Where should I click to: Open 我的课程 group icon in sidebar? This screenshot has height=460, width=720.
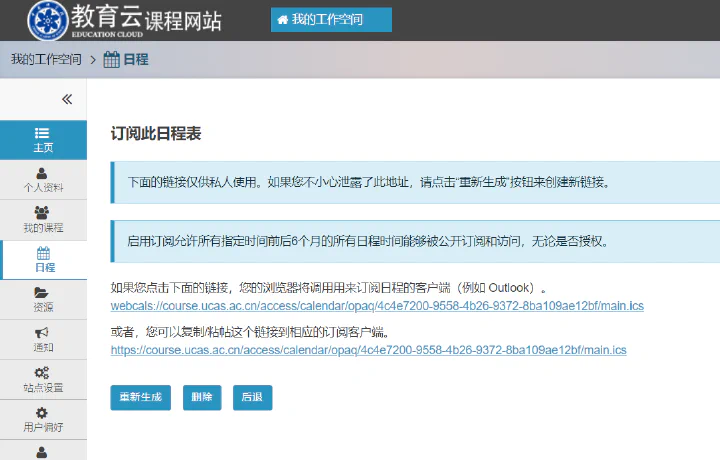pos(42,213)
